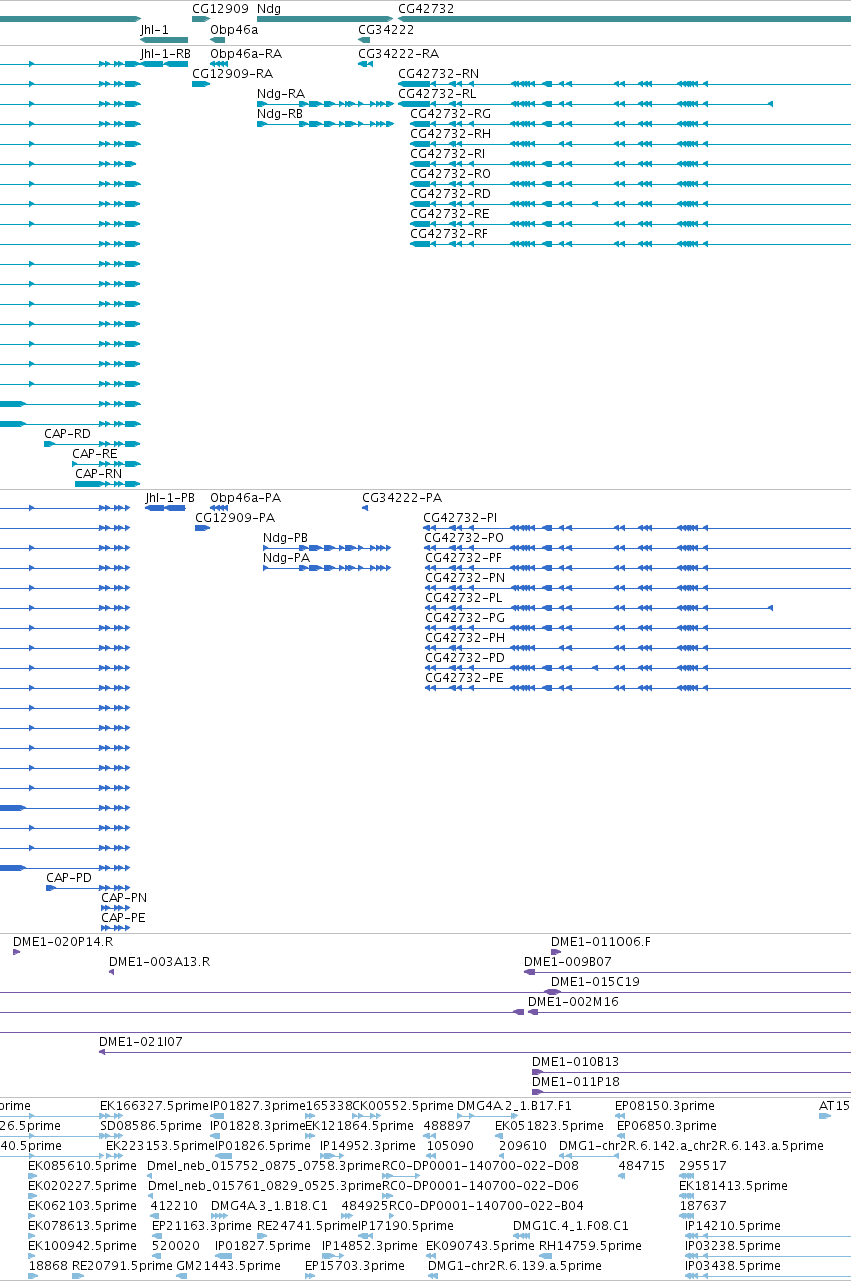Open protein CG42732-PN
The image size is (851, 1281).
click(465, 578)
